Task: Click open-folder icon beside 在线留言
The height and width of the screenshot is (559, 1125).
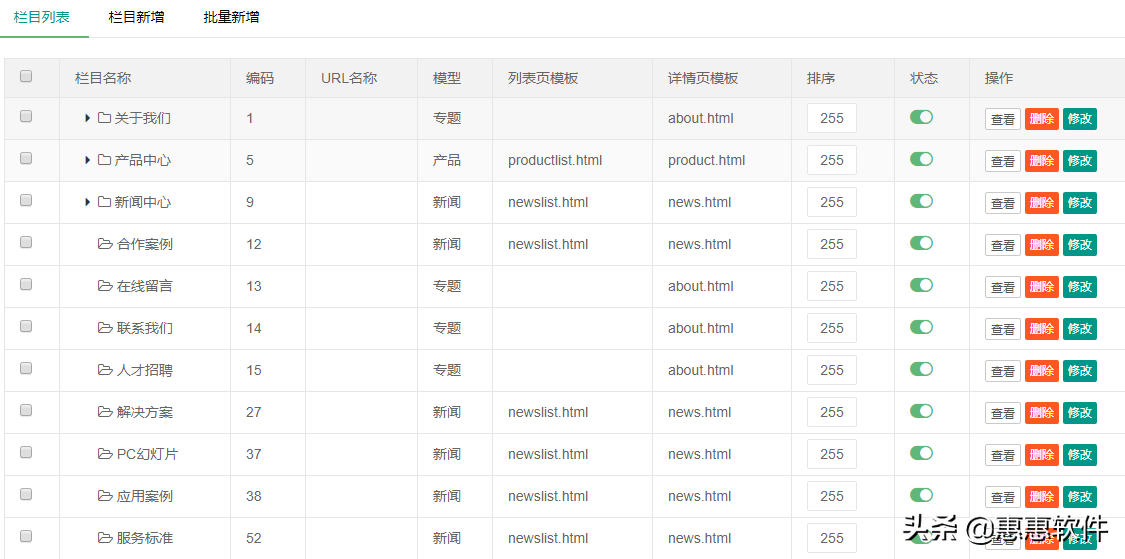Action: pos(105,286)
